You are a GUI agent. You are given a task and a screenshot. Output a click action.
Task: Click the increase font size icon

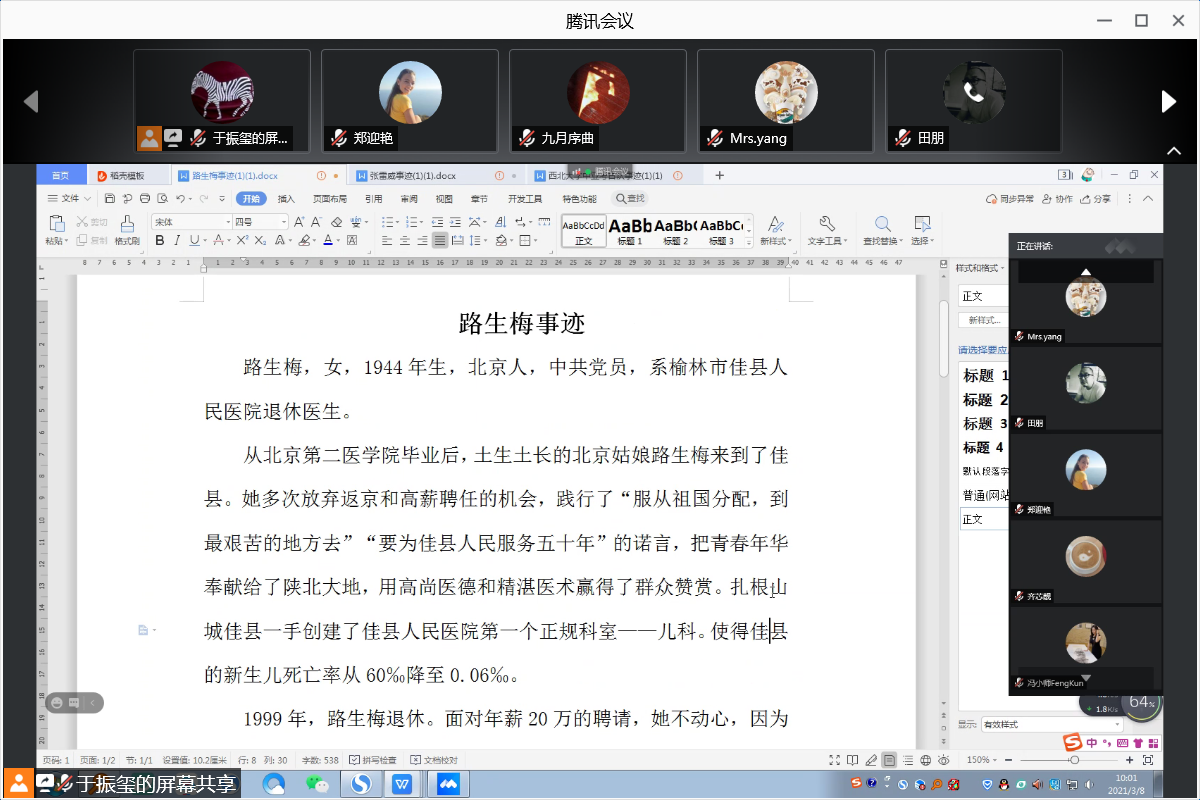300,222
